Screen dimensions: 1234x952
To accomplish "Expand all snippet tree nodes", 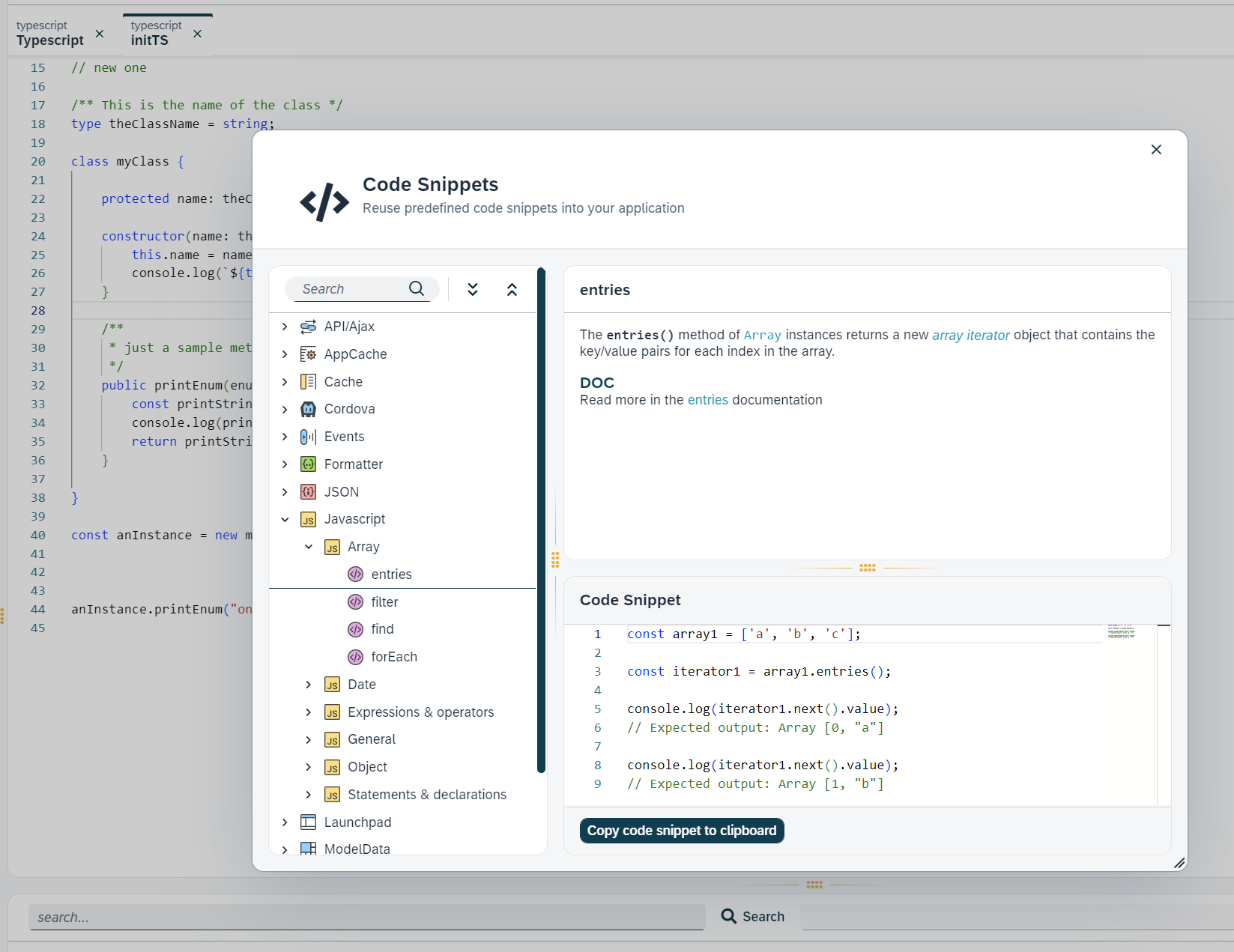I will [x=473, y=289].
